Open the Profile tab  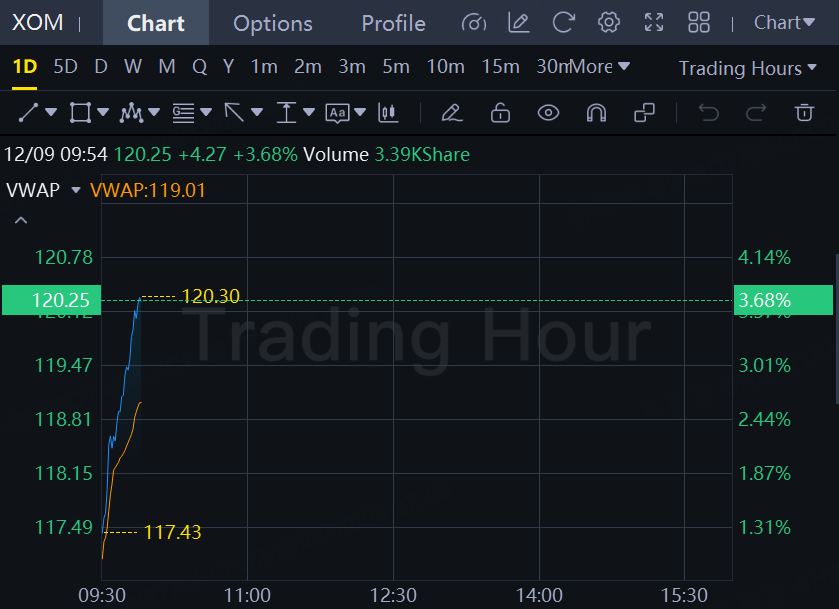click(x=393, y=23)
